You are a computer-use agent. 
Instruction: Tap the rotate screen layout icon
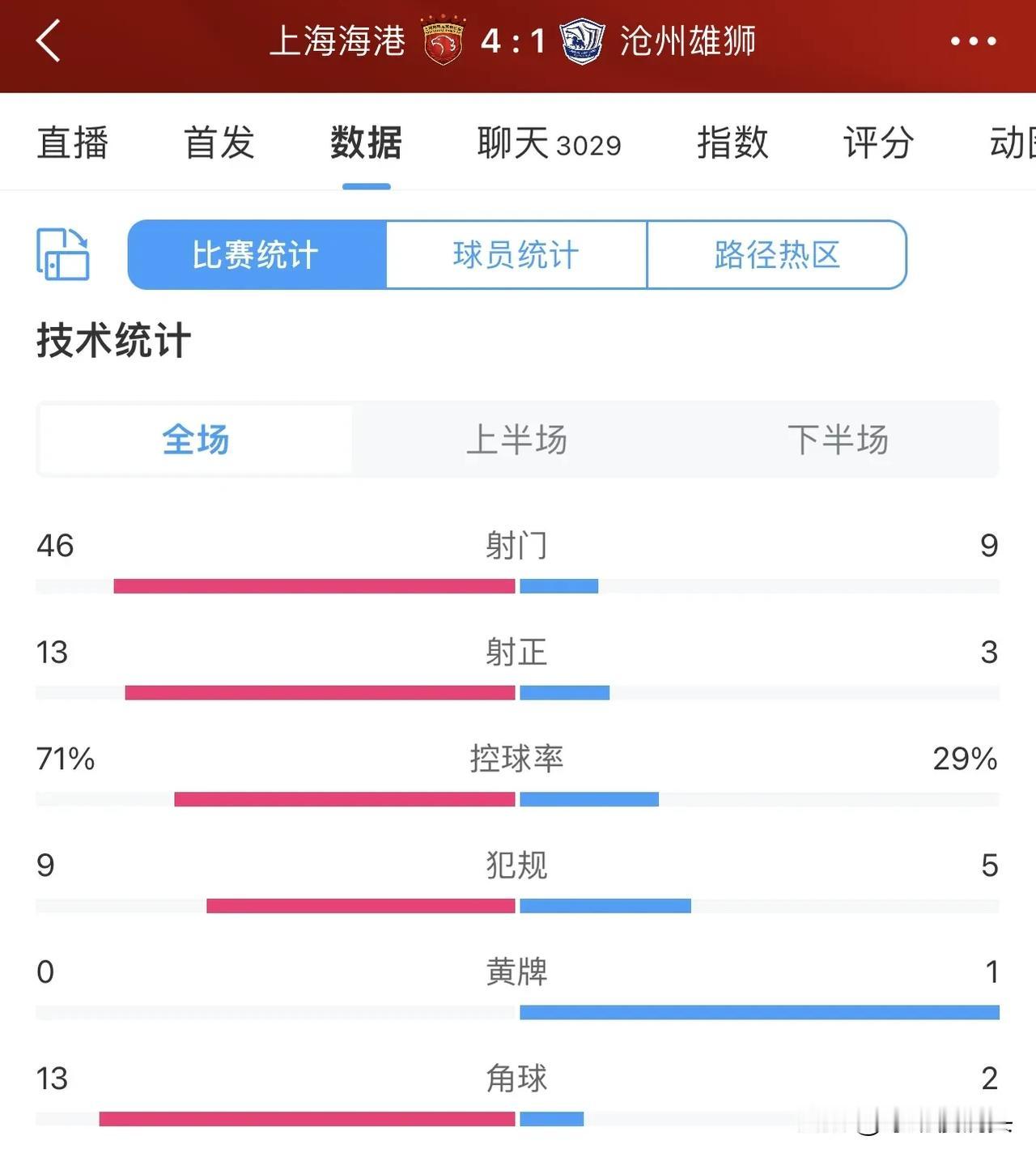[63, 254]
